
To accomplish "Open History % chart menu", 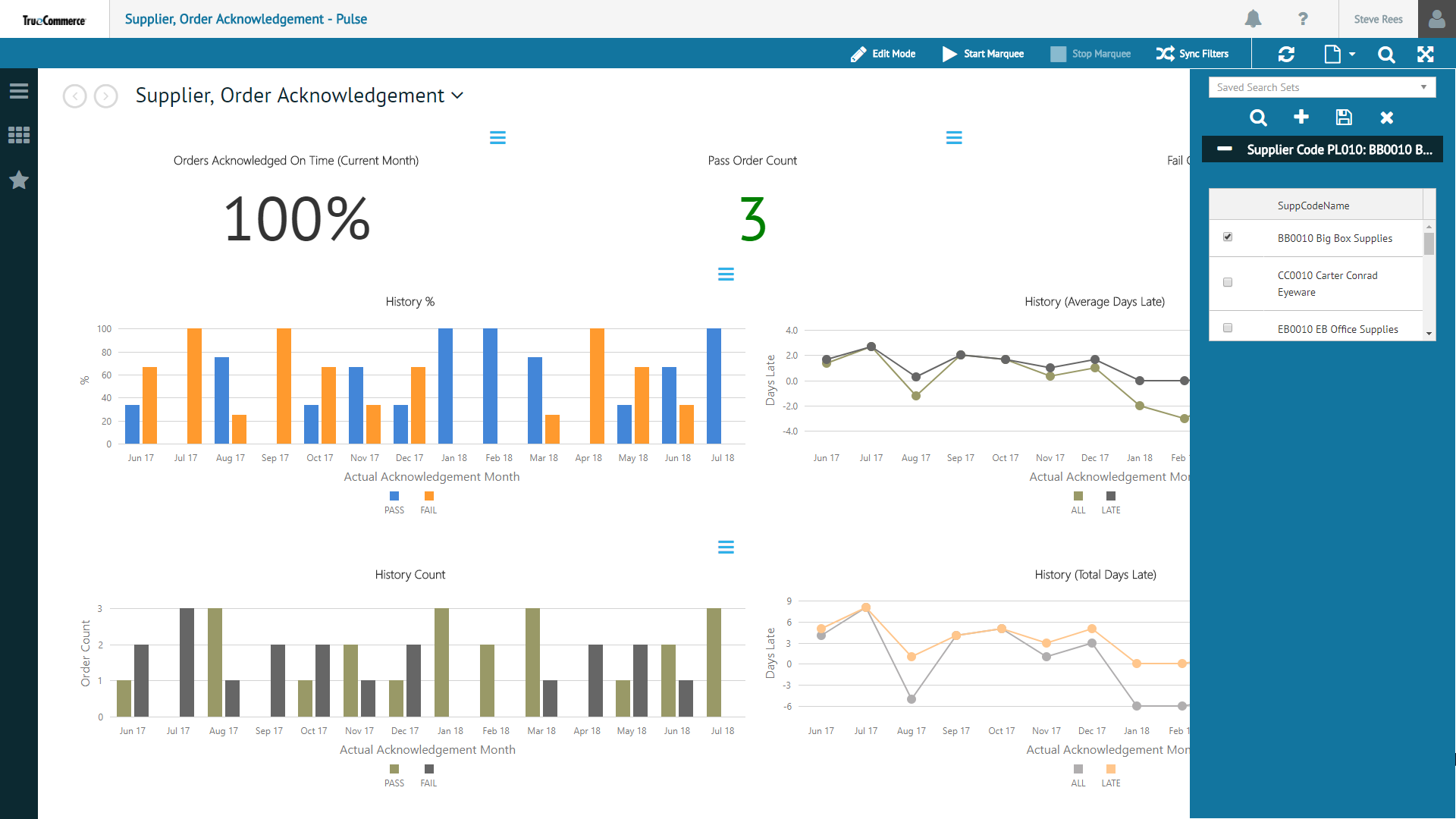I will (x=726, y=274).
